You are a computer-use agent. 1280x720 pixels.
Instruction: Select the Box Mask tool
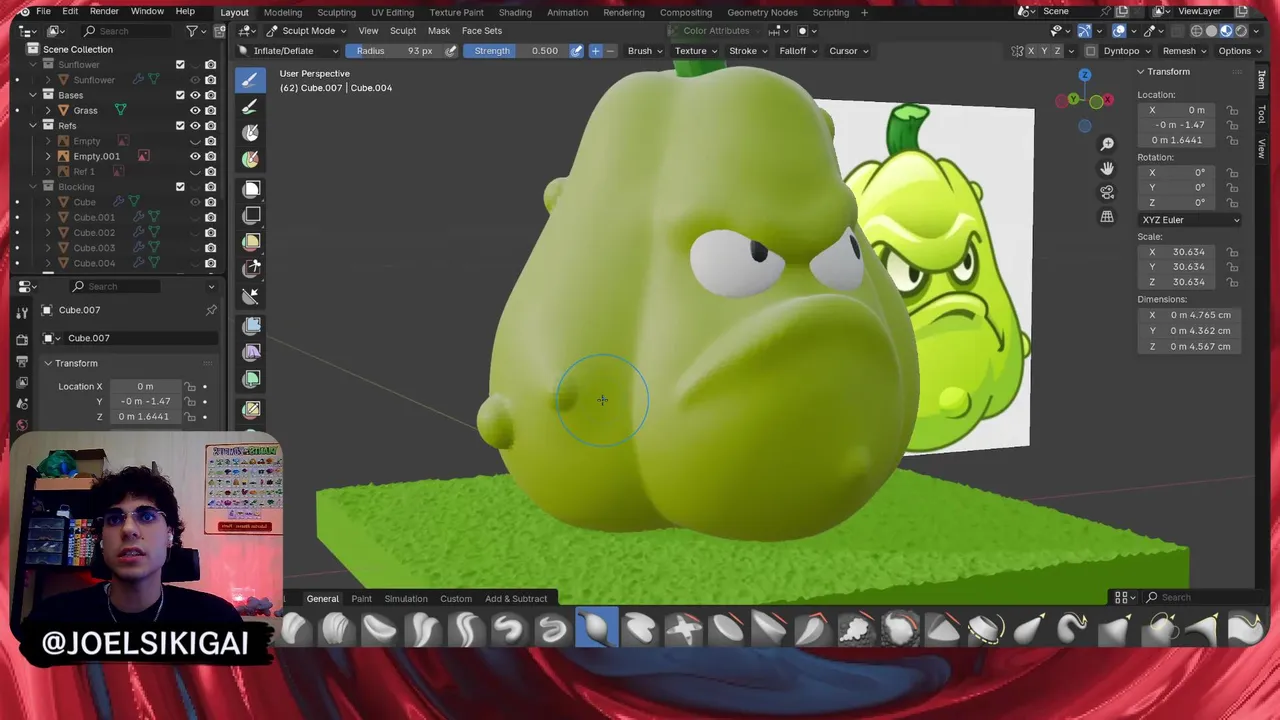click(x=251, y=189)
